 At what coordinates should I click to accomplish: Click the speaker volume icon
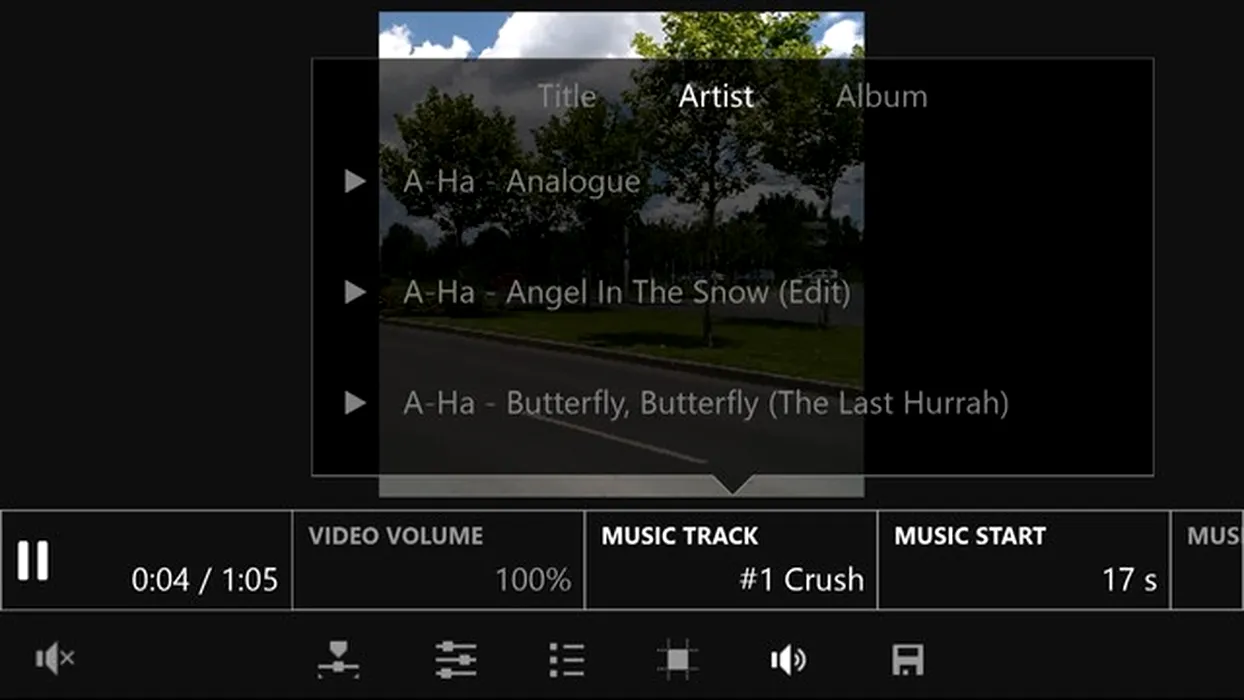pos(788,659)
